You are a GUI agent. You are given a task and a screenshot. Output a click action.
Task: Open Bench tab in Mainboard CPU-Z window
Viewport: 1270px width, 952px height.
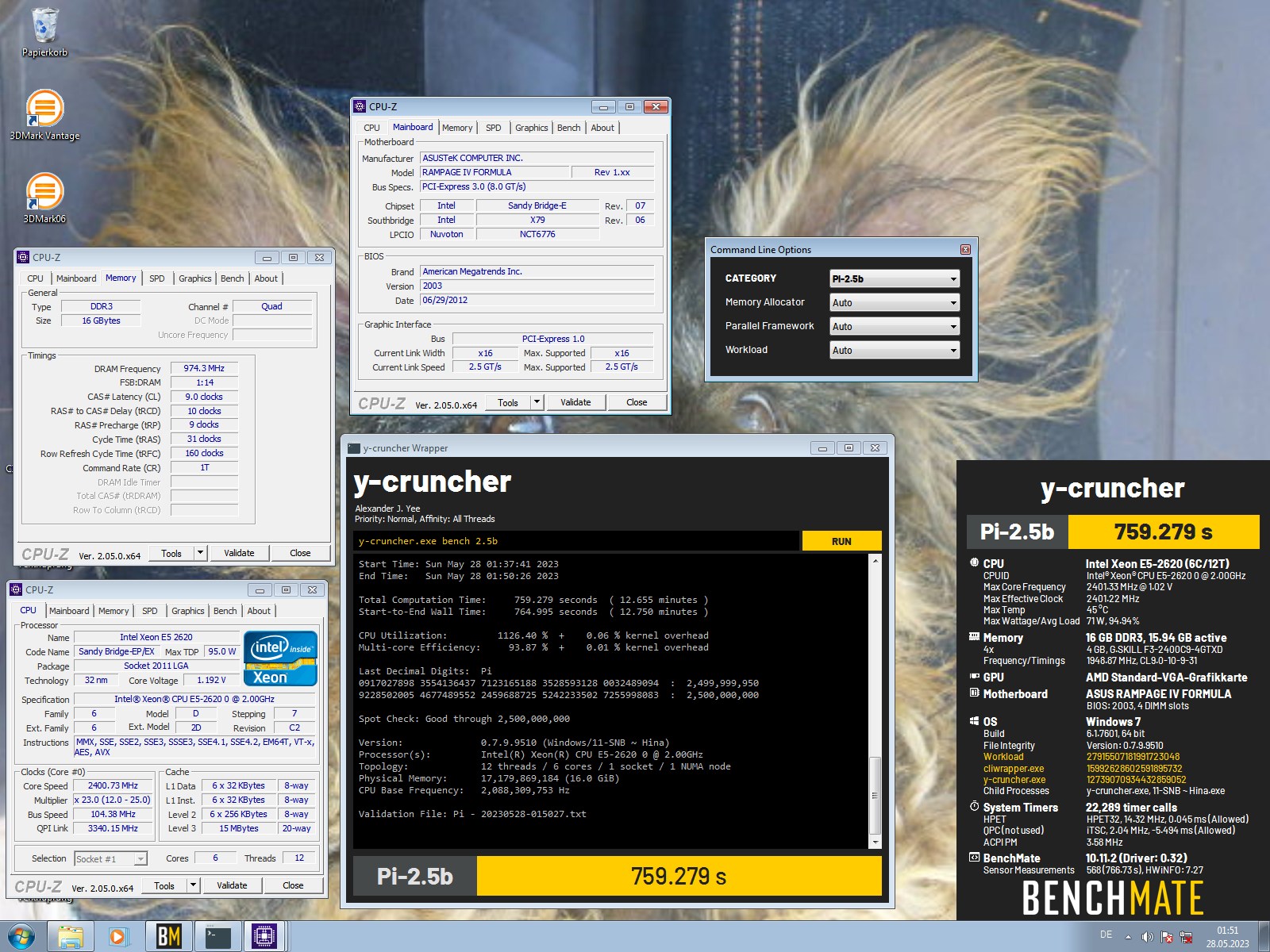click(568, 128)
